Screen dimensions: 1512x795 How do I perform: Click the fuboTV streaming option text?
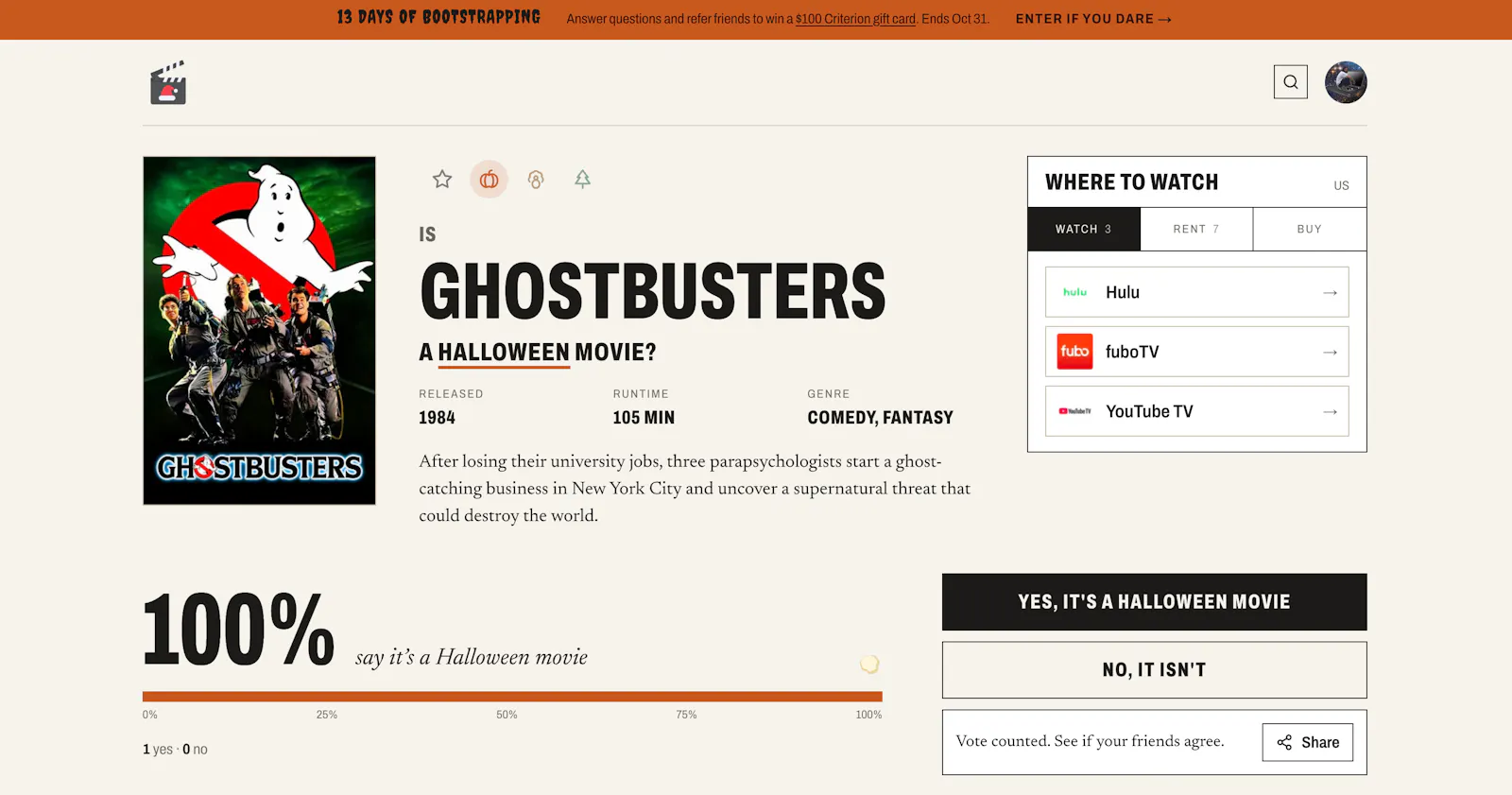click(1132, 352)
